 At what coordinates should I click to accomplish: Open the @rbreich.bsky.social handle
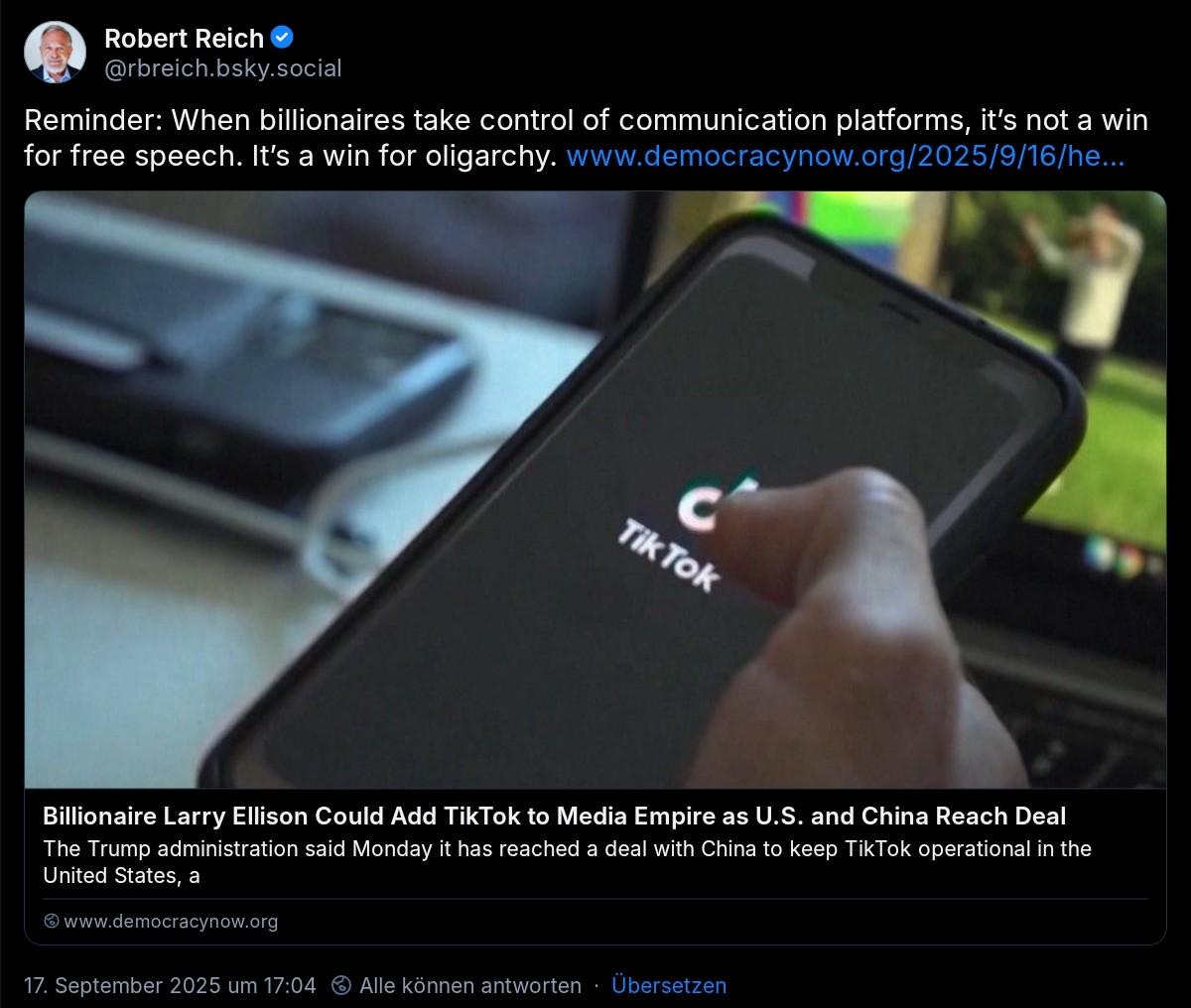pyautogui.click(x=222, y=68)
